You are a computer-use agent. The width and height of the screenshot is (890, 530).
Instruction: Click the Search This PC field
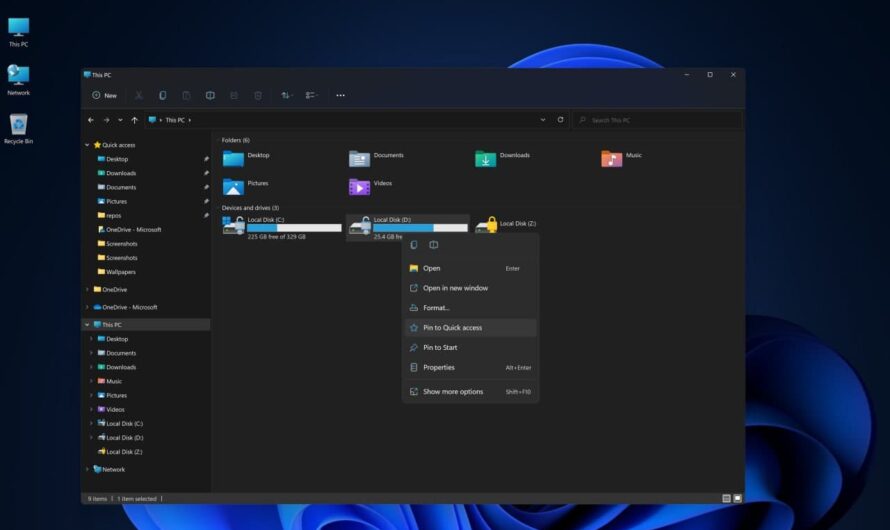[x=657, y=120]
